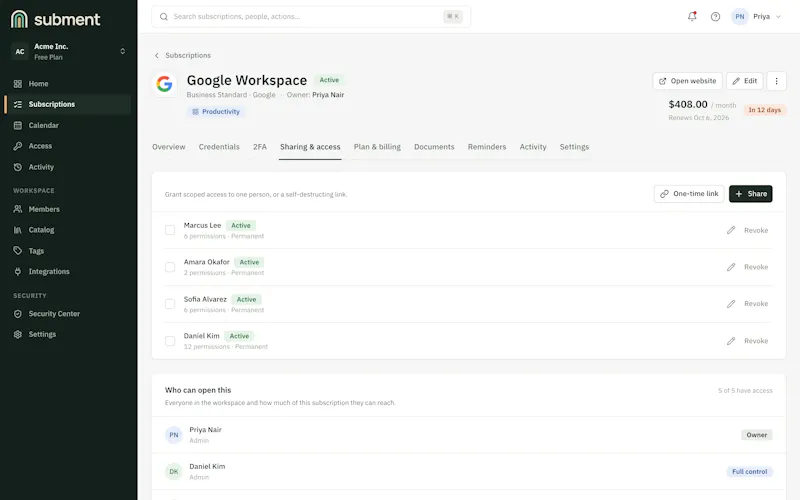Edit Amara Okafor's share with pencil icon

tap(731, 267)
